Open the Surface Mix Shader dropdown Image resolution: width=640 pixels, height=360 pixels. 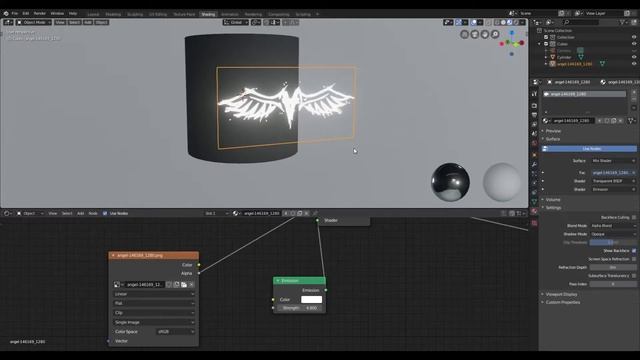point(613,161)
